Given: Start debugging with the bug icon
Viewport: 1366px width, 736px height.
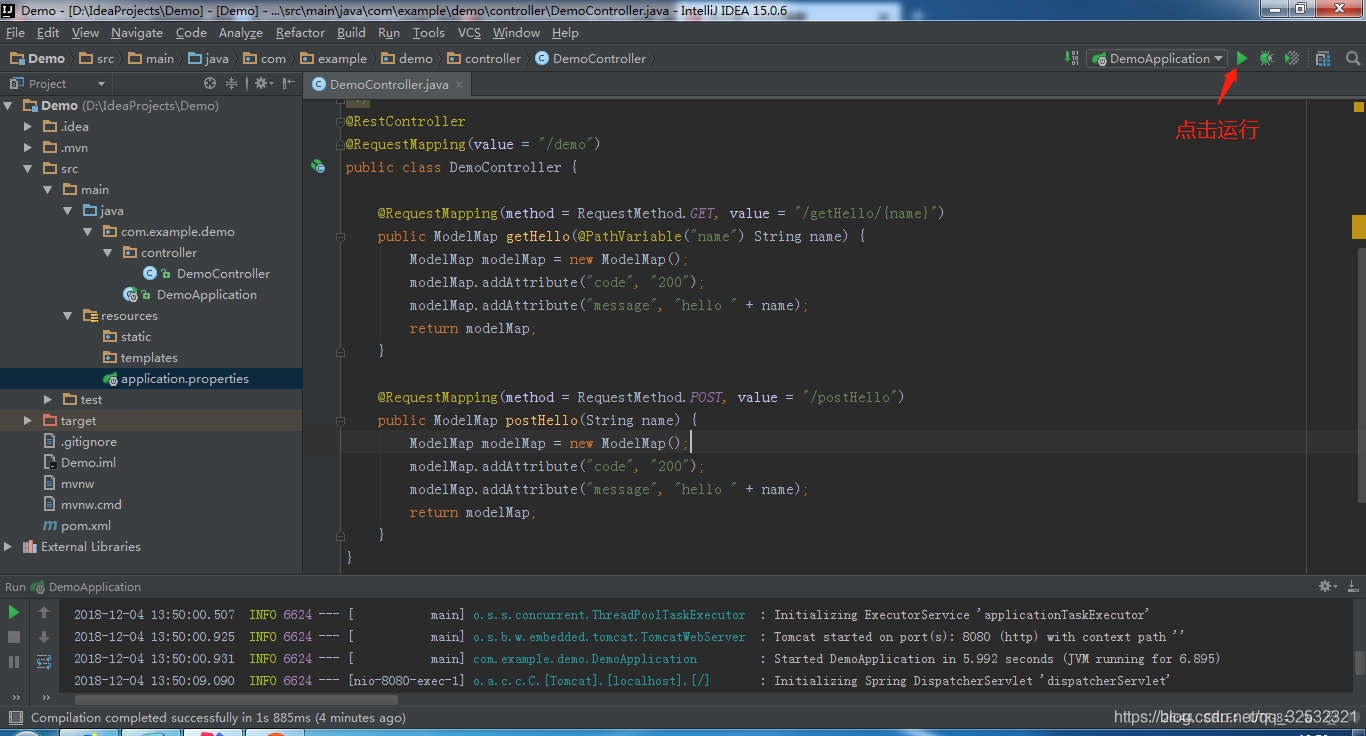Looking at the screenshot, I should pyautogui.click(x=1266, y=58).
